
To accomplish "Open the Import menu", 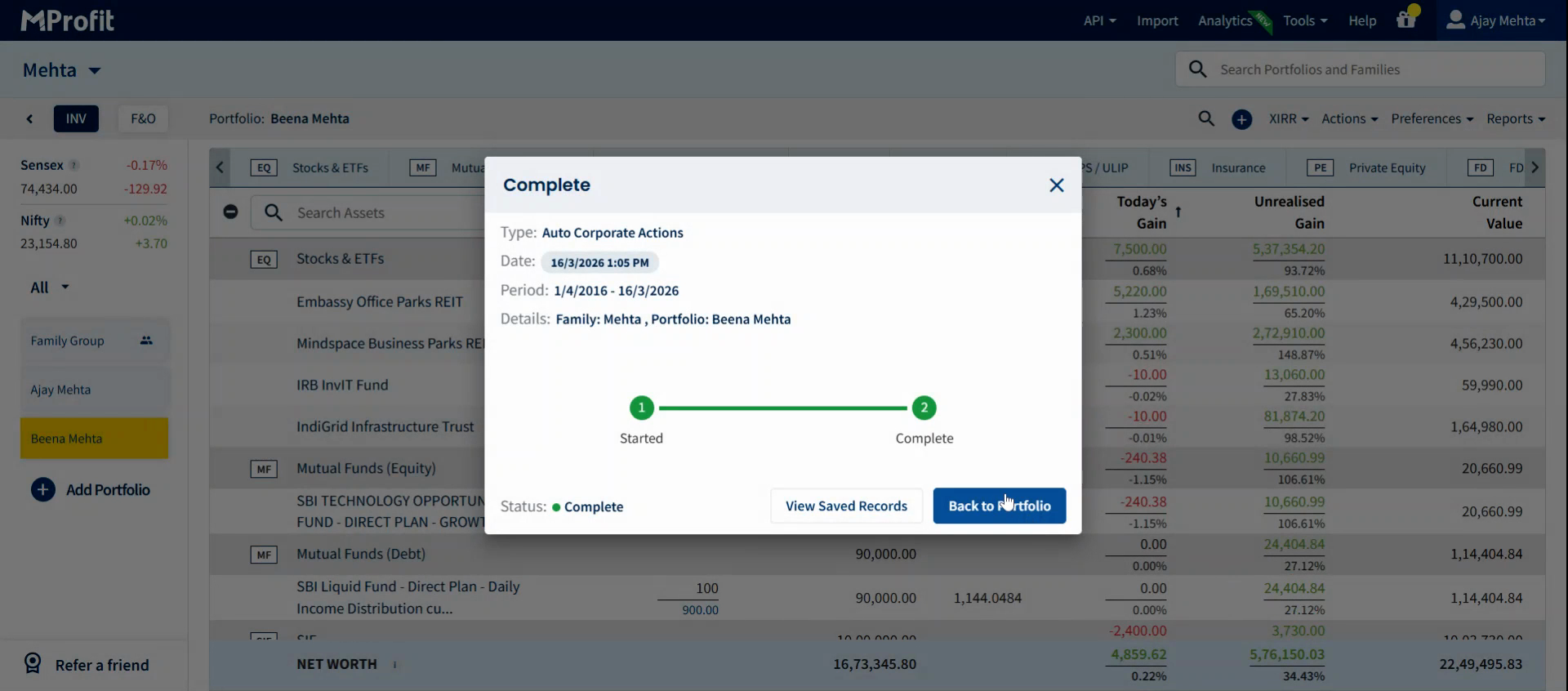I will (1157, 20).
